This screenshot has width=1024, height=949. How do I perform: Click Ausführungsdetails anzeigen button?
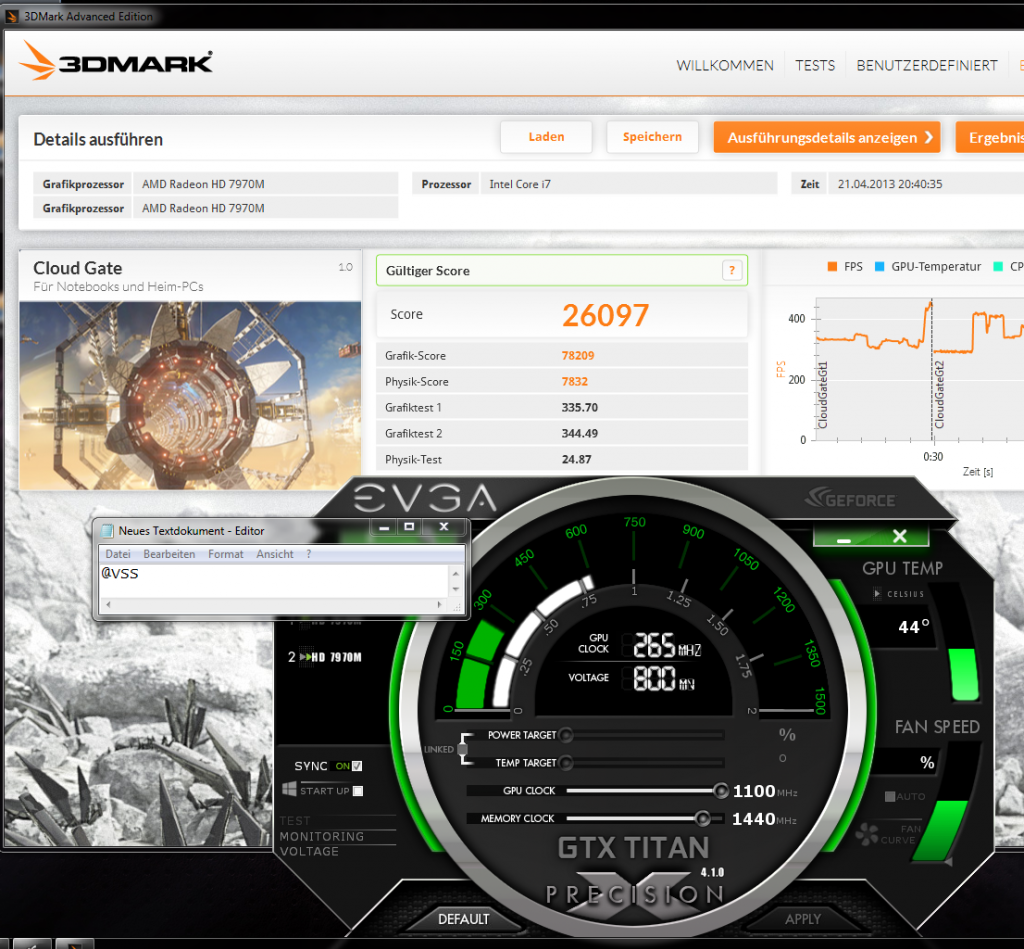(x=827, y=137)
